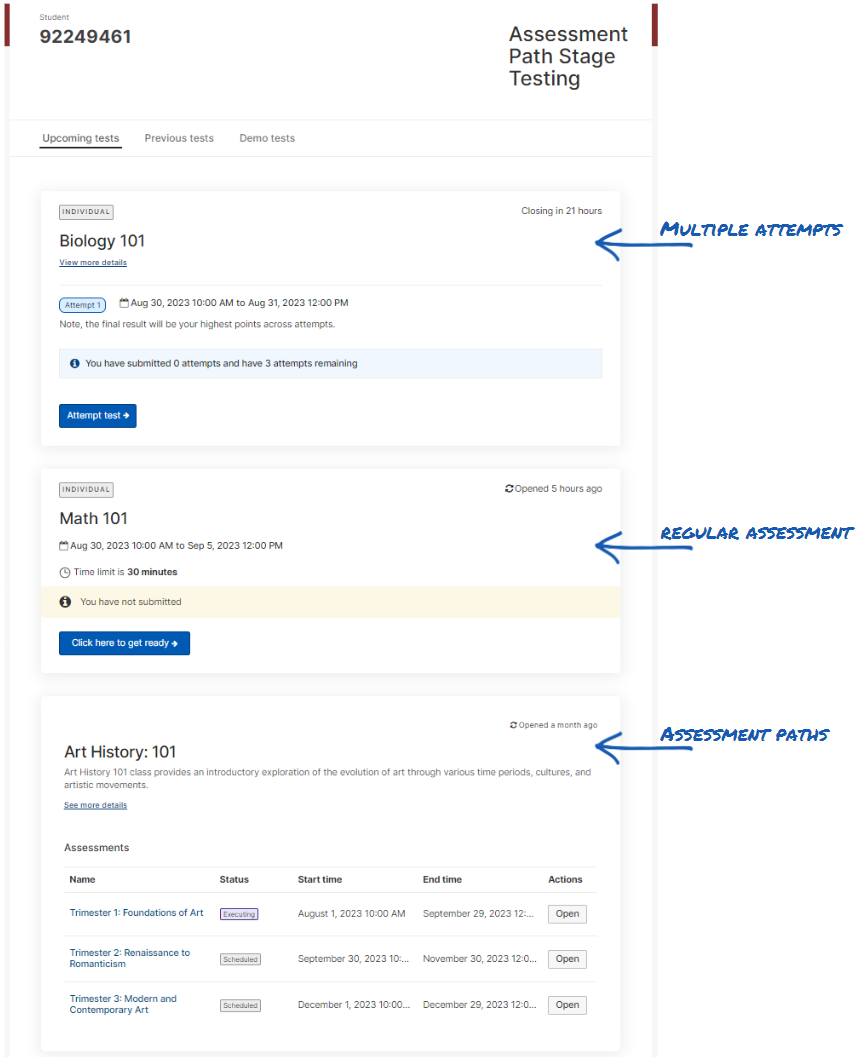Click Open button for Trimester 3 row
This screenshot has width=857, height=1057.
coord(567,1005)
